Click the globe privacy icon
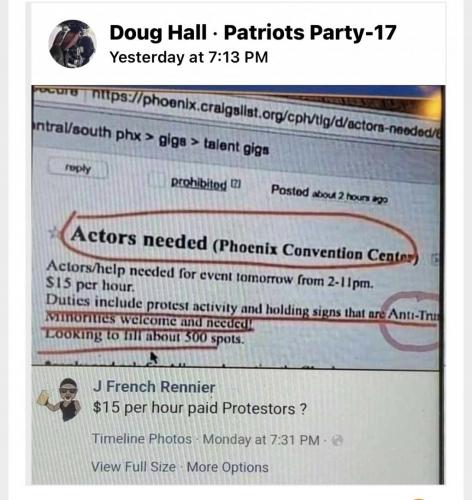 pyautogui.click(x=337, y=441)
